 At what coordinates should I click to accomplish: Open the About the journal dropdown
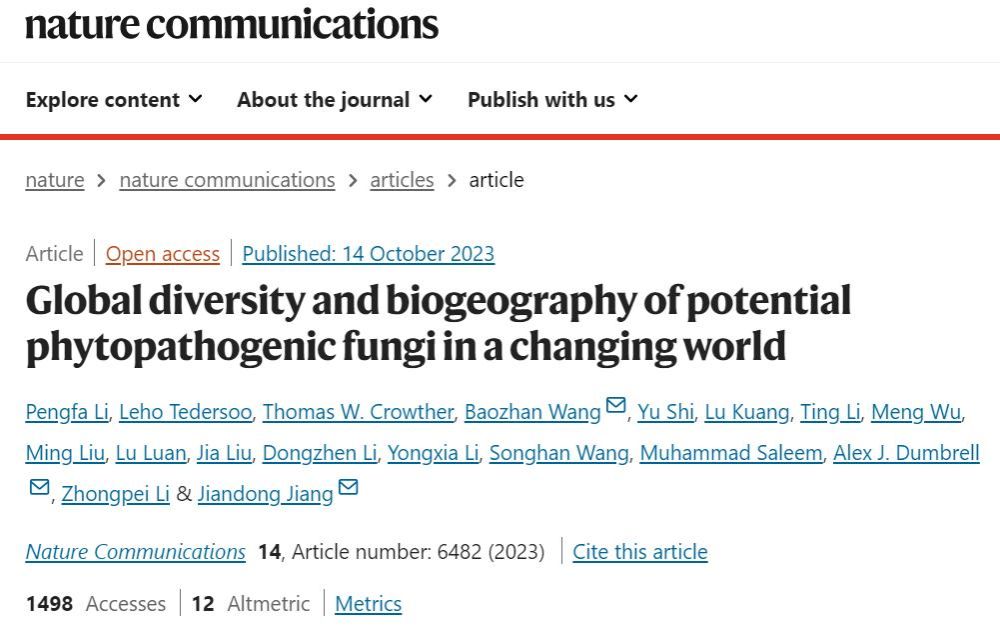click(334, 100)
